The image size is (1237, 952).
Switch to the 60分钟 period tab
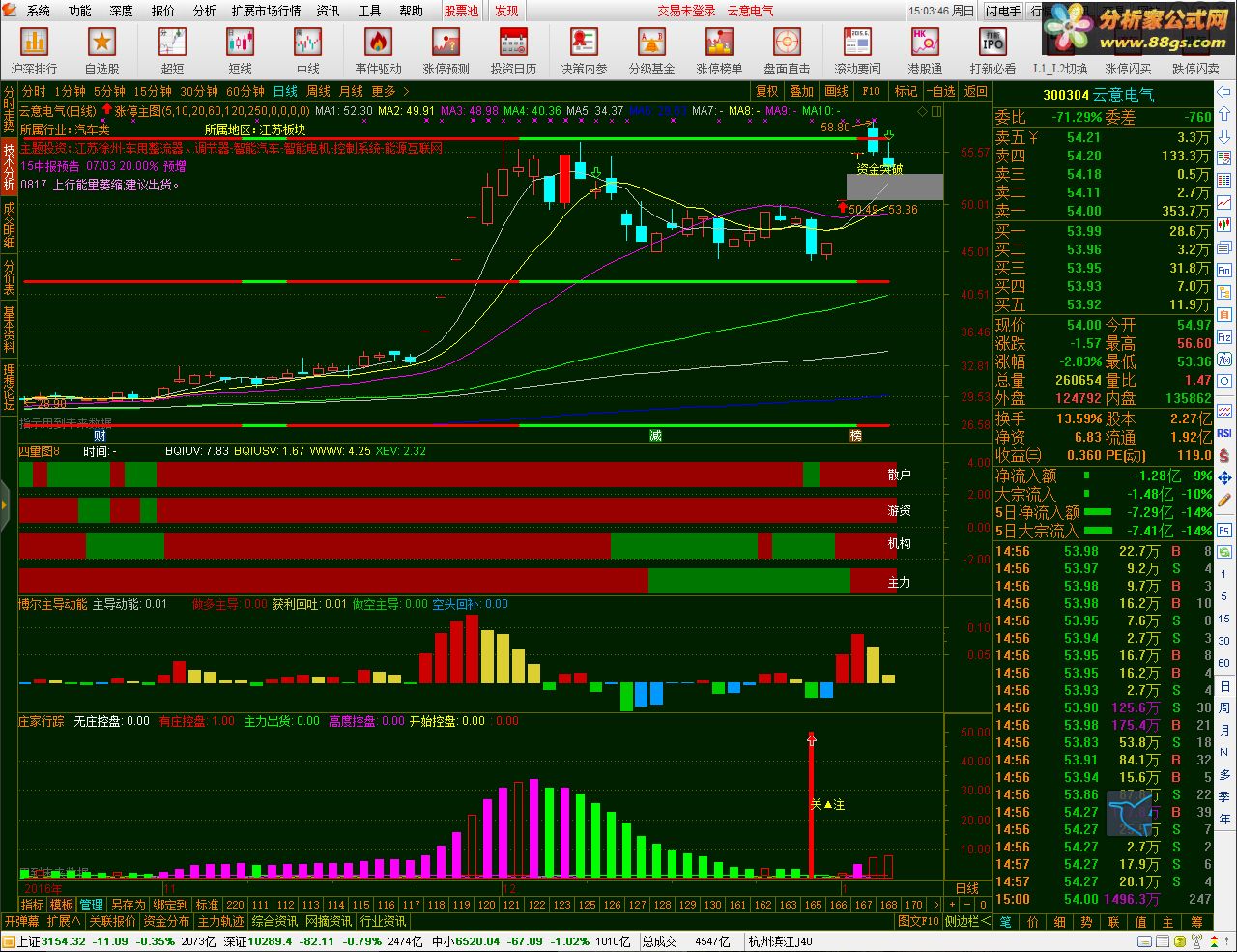[245, 91]
